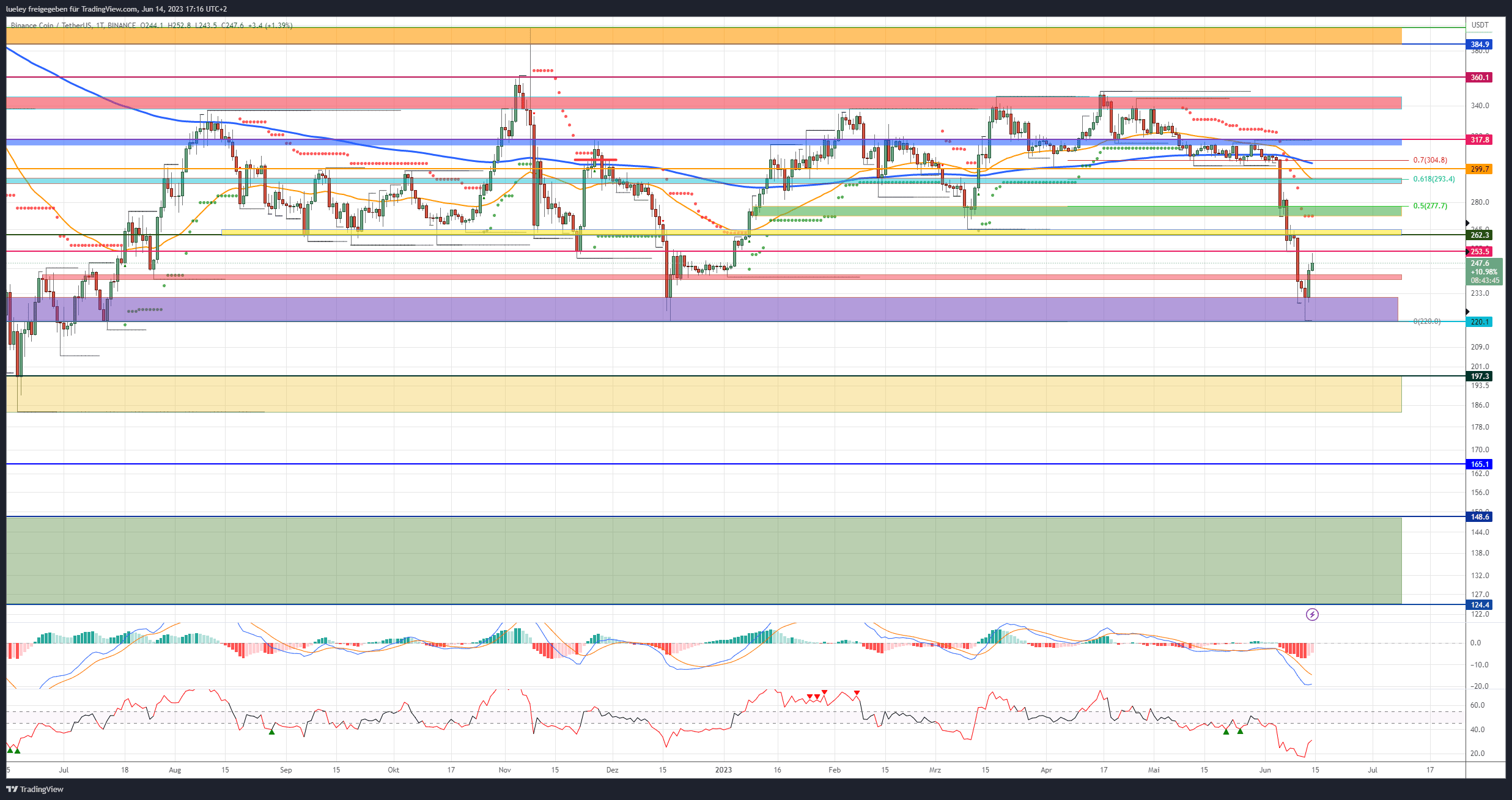Select the 360.1 magenta price label
The image size is (1512, 800).
pos(1480,78)
